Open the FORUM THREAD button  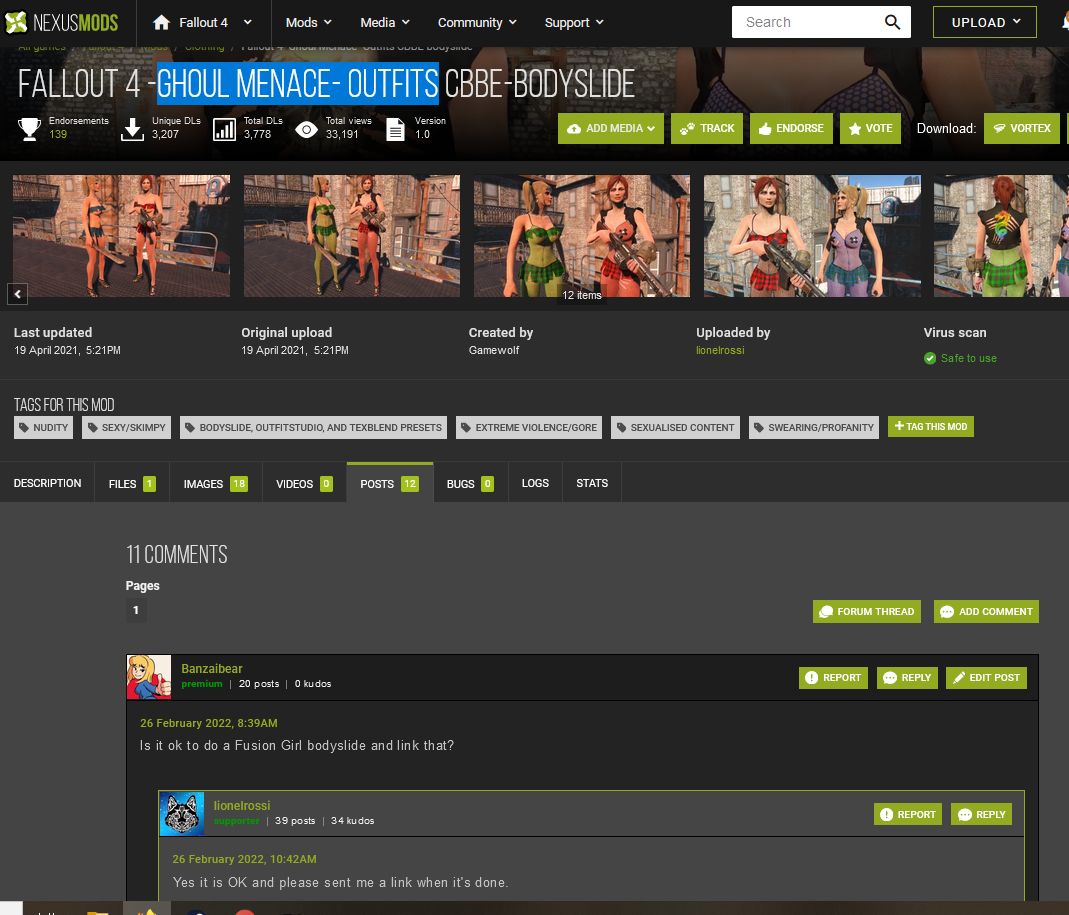coord(867,612)
